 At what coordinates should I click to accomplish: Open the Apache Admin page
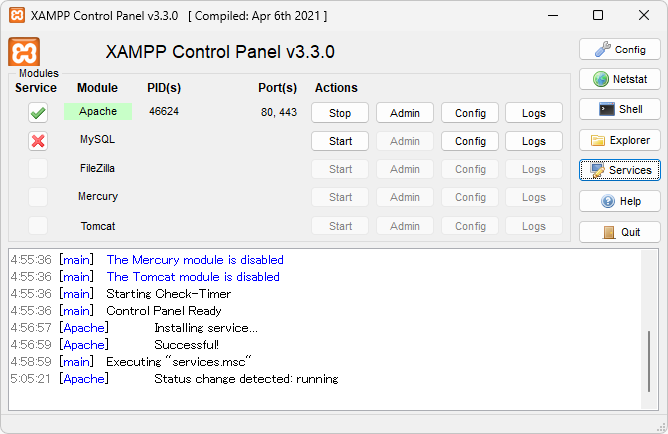pos(404,113)
